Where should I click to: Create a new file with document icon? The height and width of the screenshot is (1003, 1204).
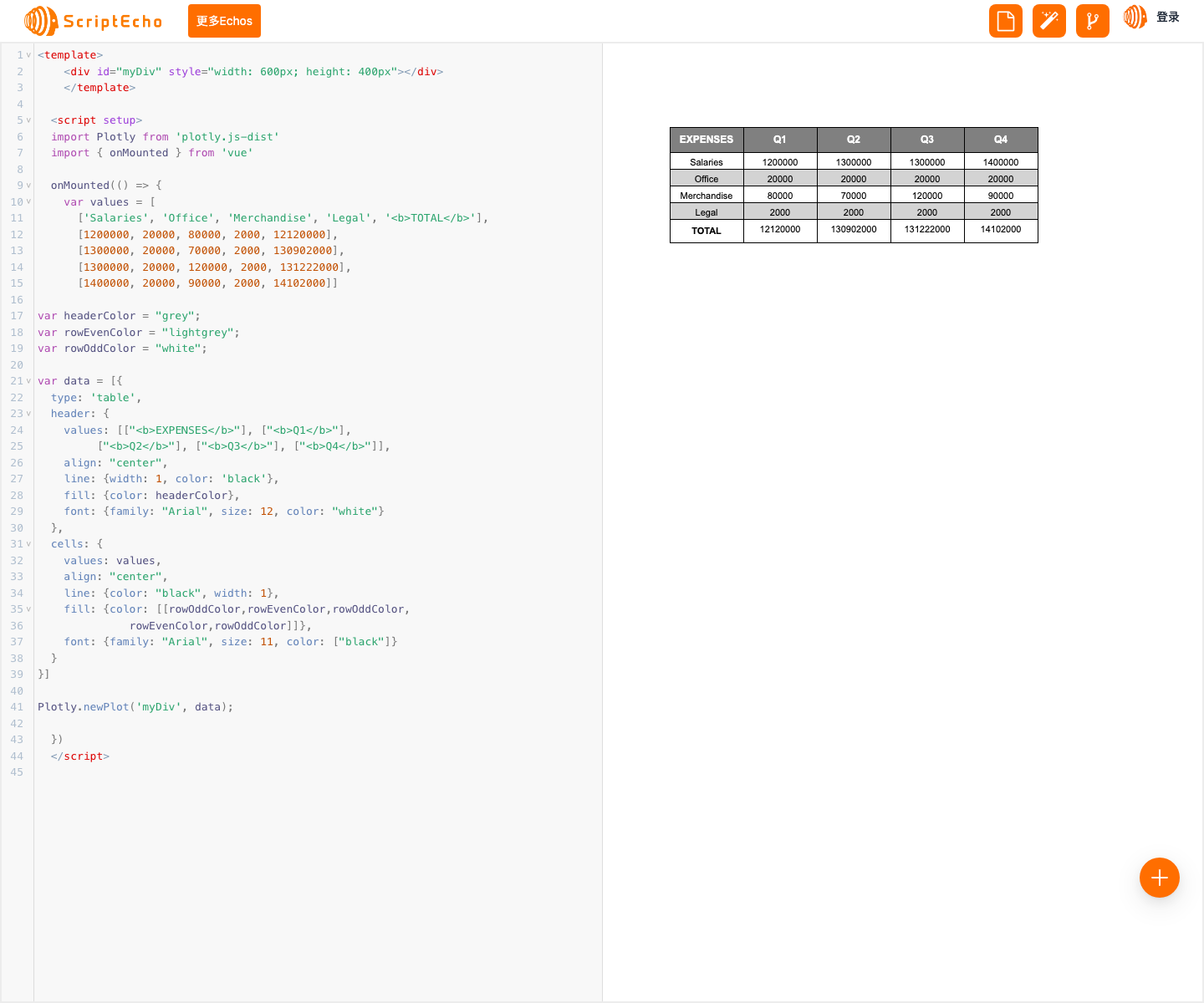click(1006, 21)
